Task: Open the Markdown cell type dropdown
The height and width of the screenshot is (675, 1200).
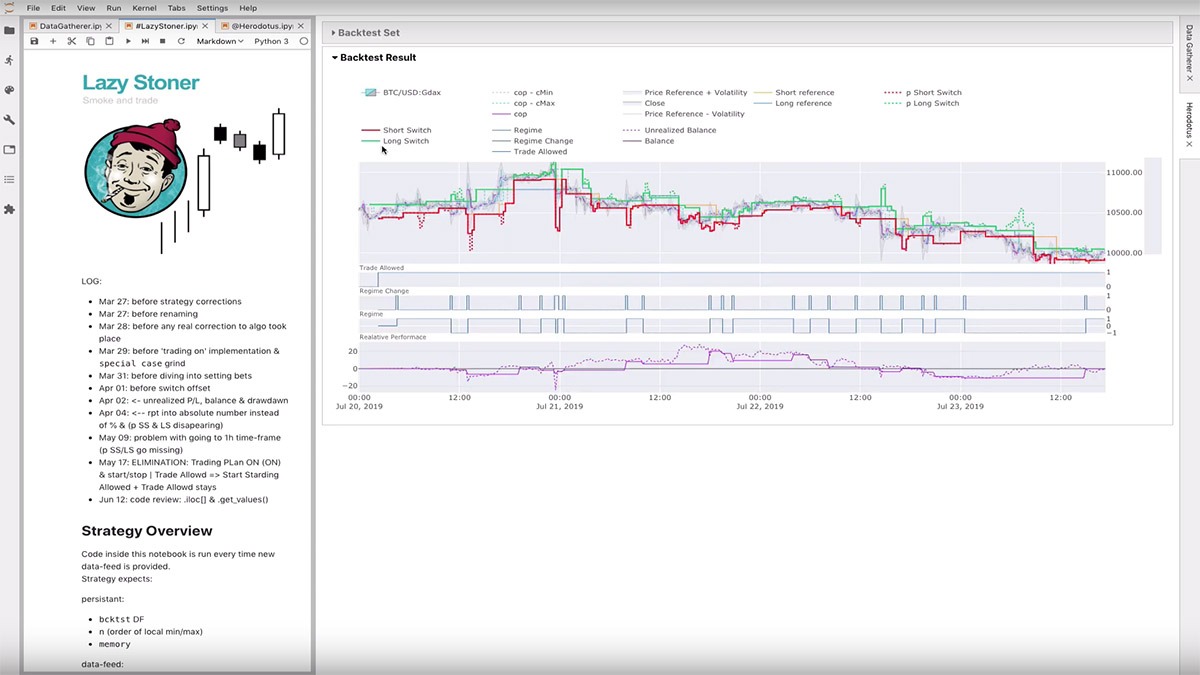Action: [x=219, y=41]
